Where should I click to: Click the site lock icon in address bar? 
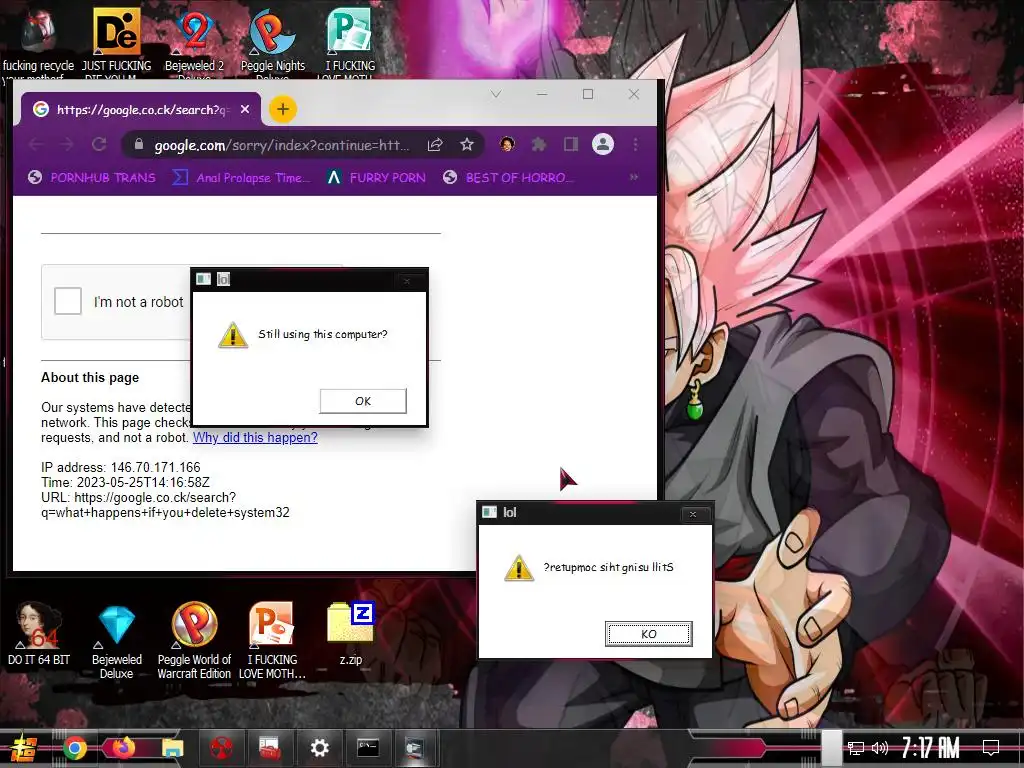(x=138, y=144)
